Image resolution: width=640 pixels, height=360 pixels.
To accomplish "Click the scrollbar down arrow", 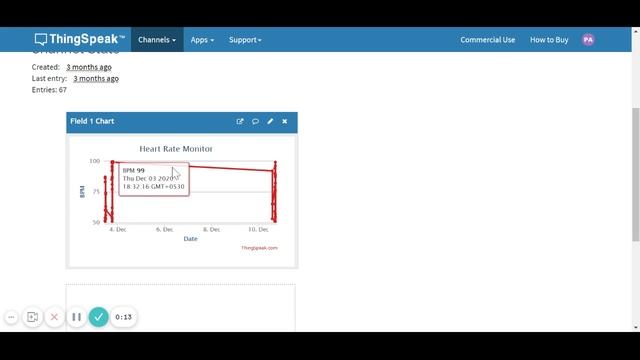I will pos(636,327).
